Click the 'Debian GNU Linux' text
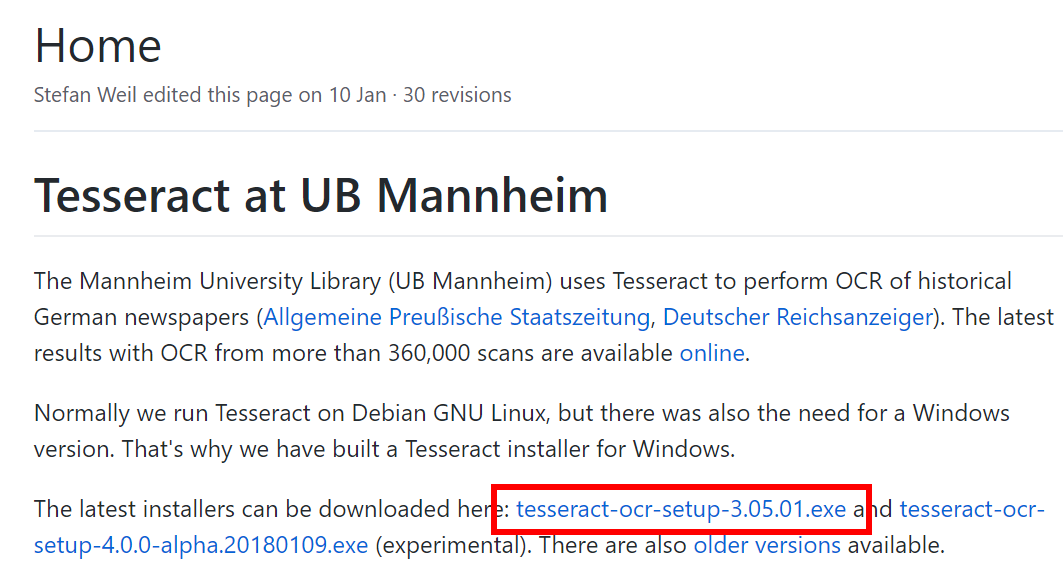 click(x=449, y=413)
